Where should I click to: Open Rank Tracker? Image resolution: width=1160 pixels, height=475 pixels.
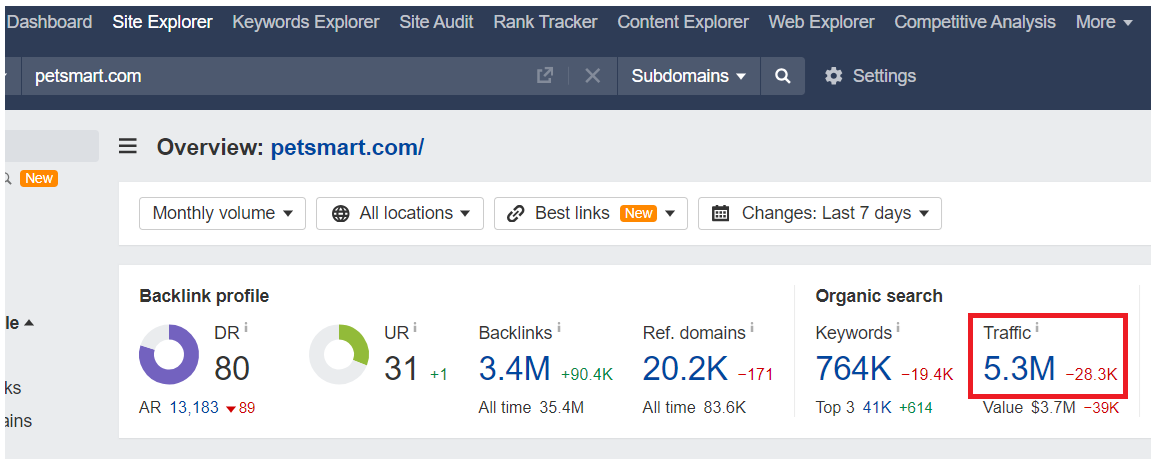pos(545,22)
